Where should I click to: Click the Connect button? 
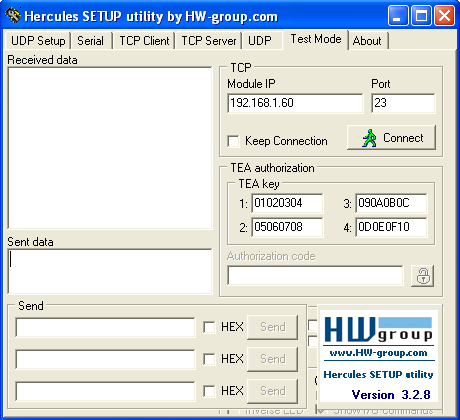(391, 138)
